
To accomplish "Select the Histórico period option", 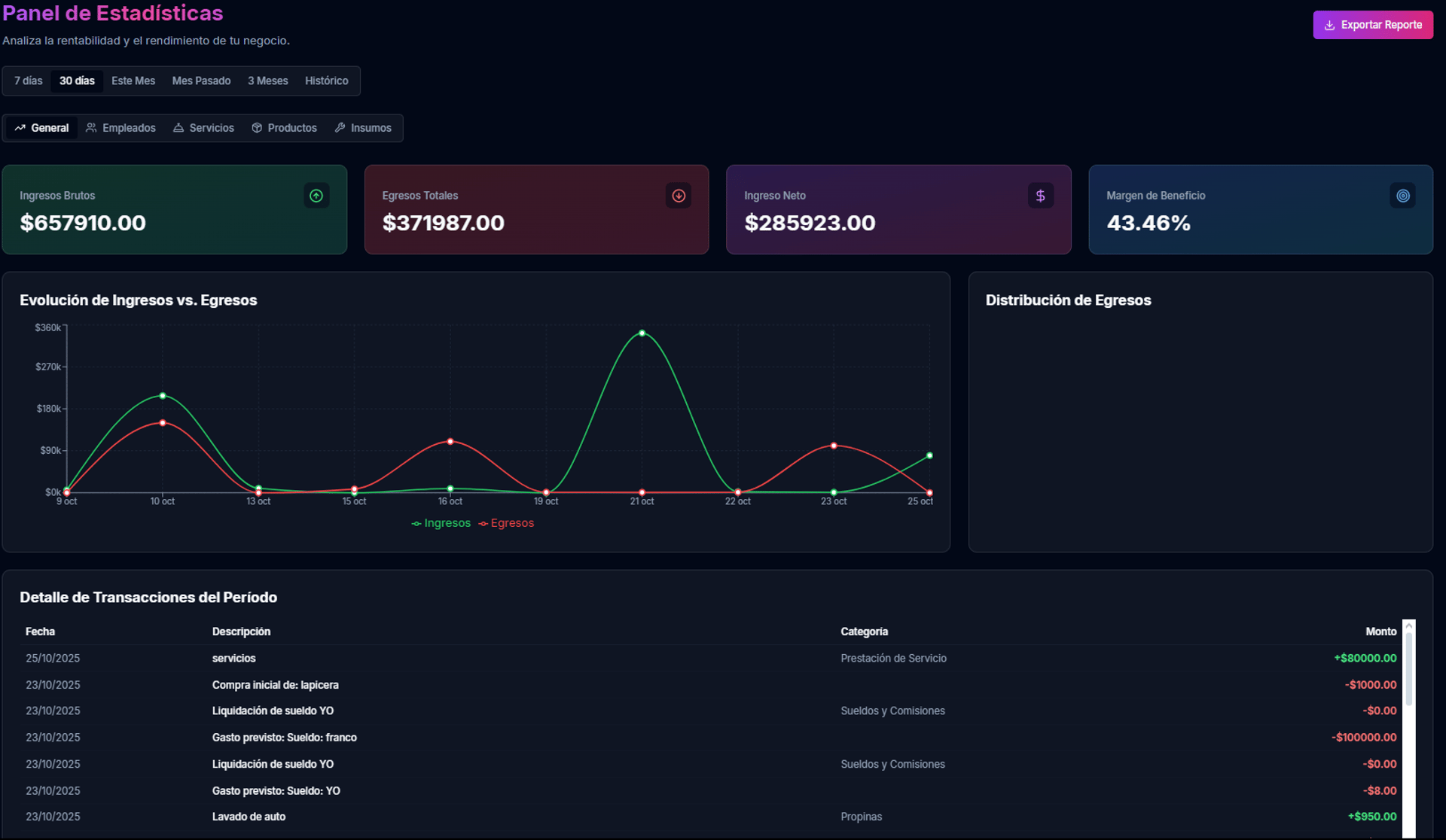I will pos(326,81).
